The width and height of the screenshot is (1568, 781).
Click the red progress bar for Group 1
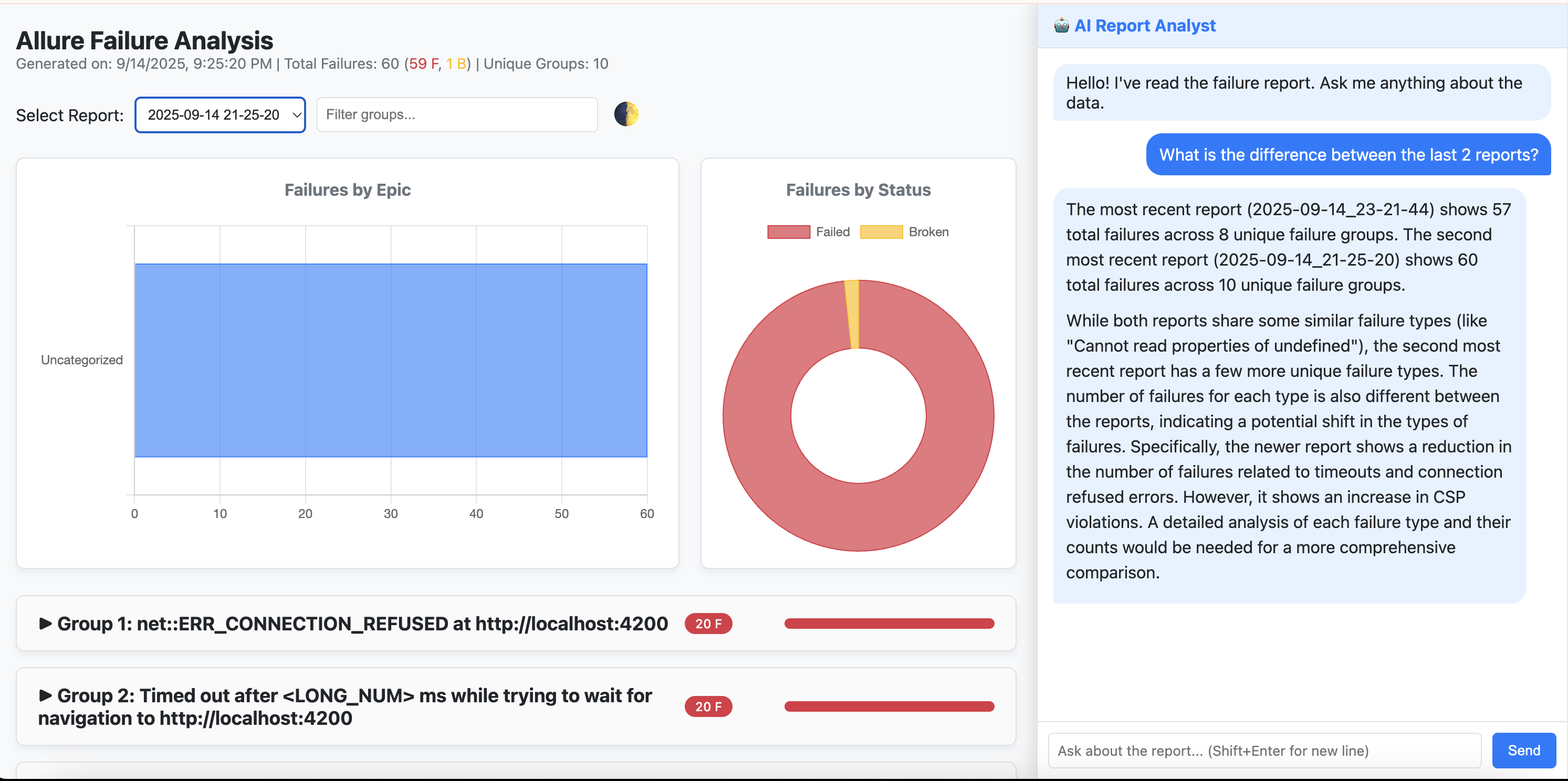tap(888, 624)
